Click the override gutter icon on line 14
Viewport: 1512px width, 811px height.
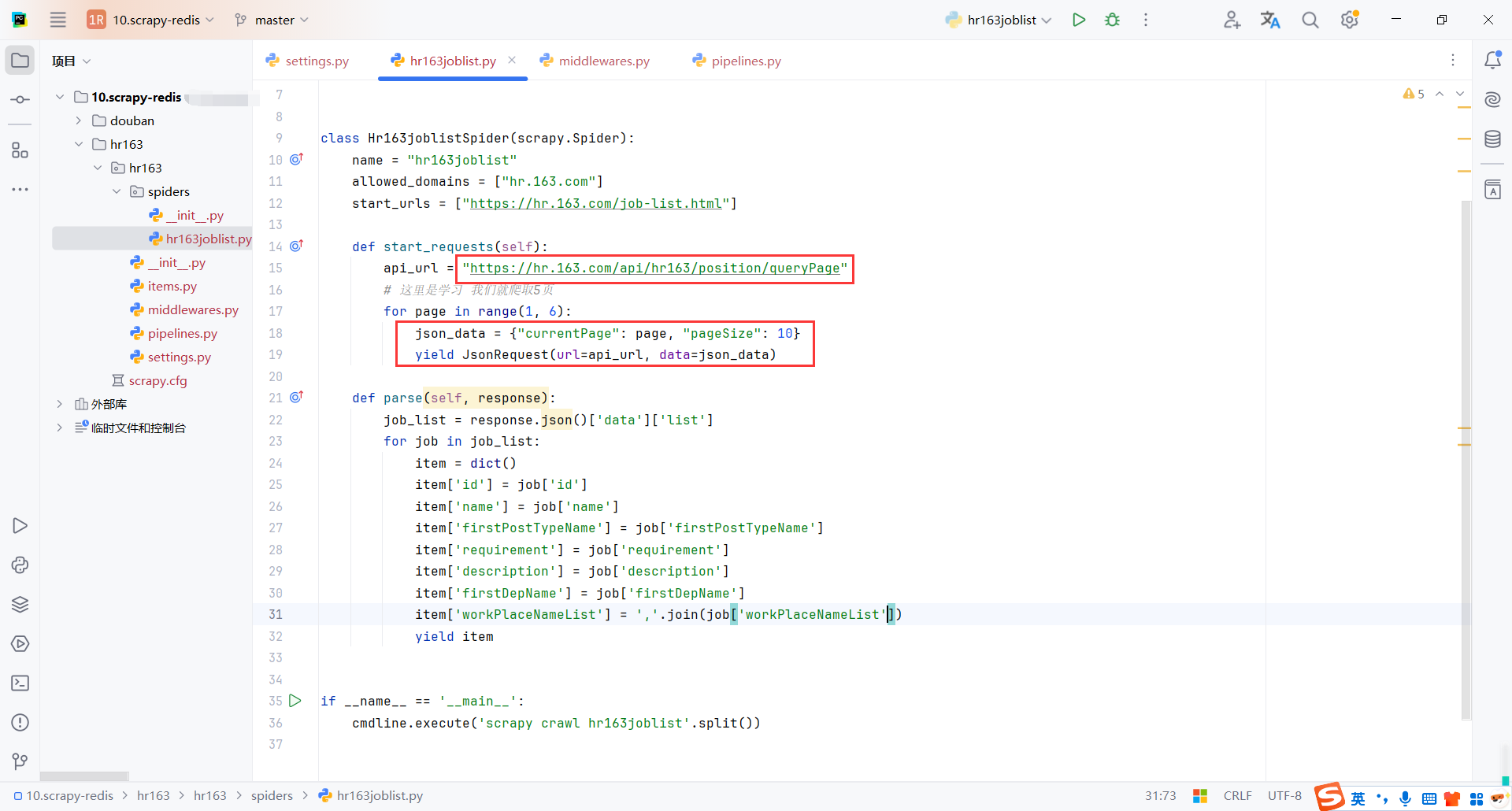point(297,246)
